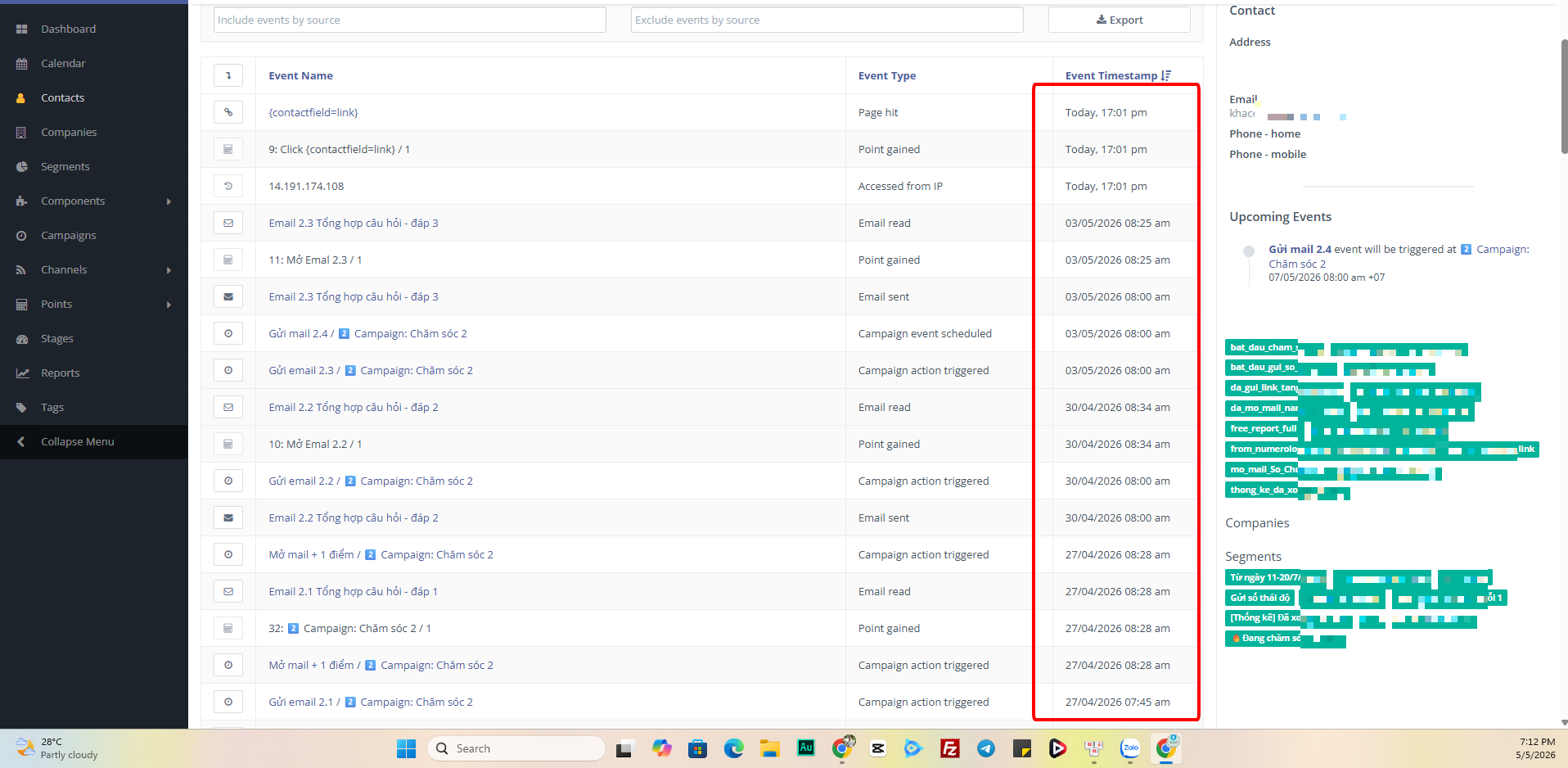Click calculator icon on '11: Mở Emal 2.3' row

click(228, 260)
